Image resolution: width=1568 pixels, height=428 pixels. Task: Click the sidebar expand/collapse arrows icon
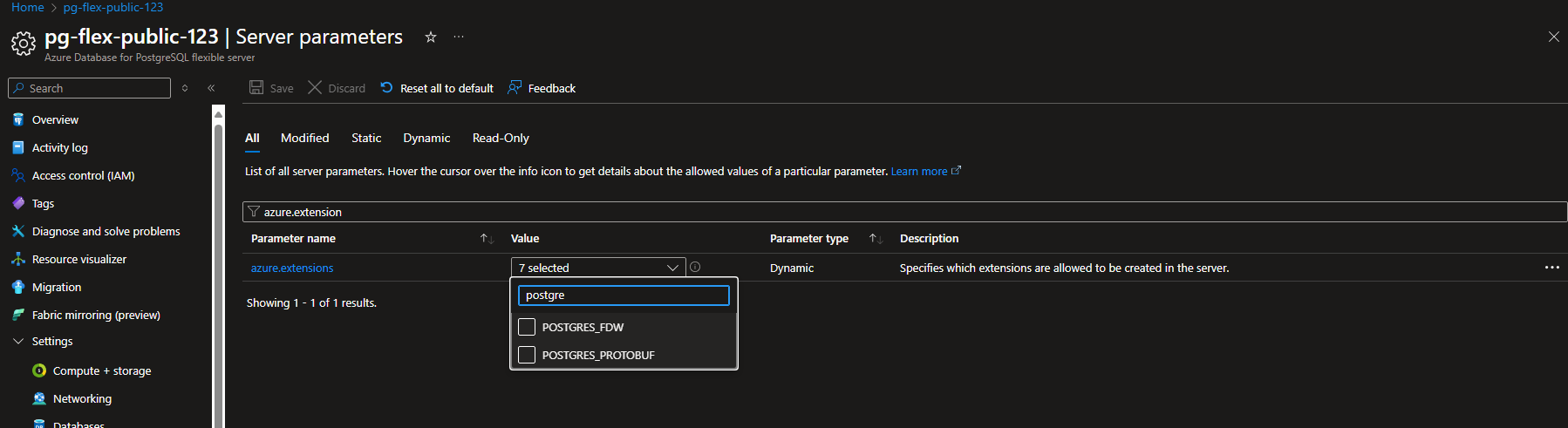pos(185,88)
